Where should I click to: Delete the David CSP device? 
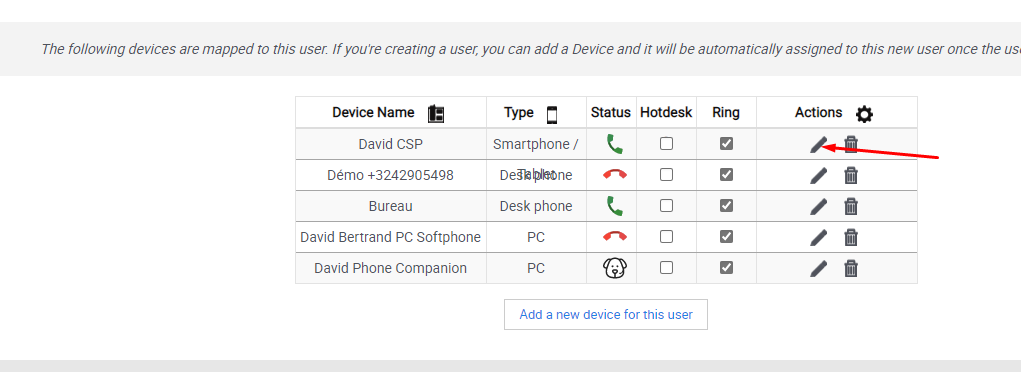[x=851, y=145]
